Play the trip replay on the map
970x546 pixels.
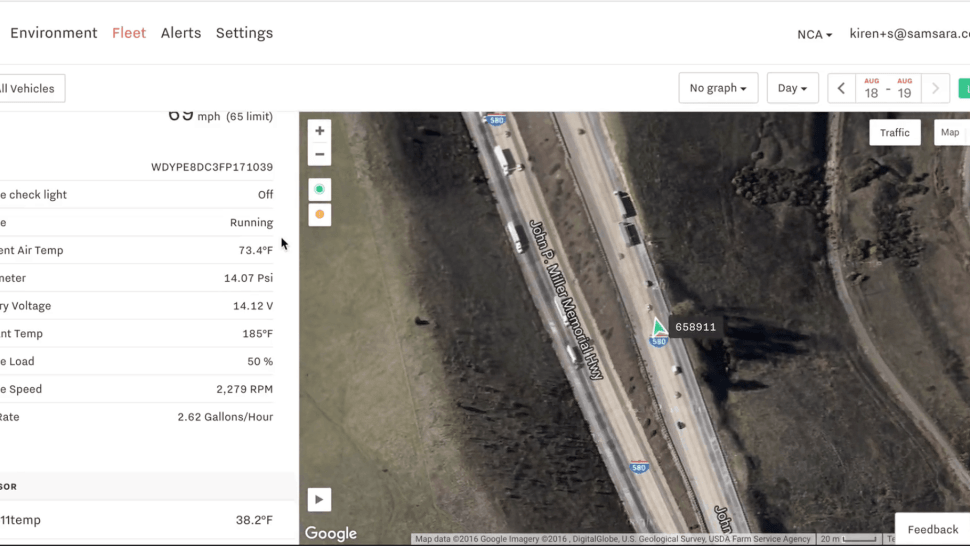(x=319, y=500)
